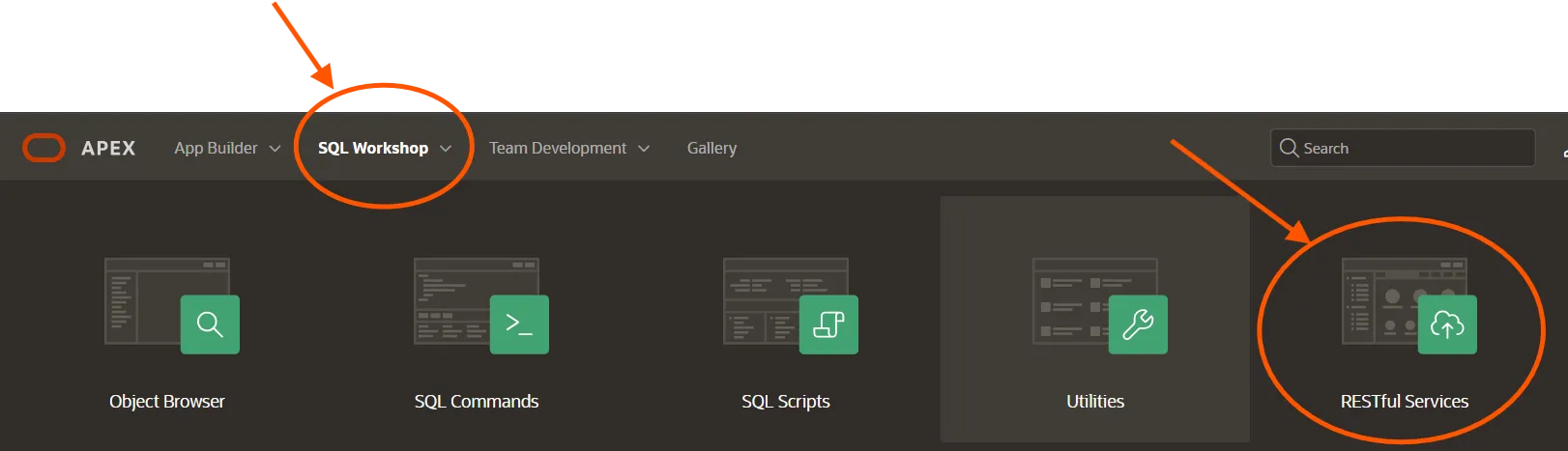This screenshot has width=1568, height=451.
Task: Open the App Builder menu
Action: point(216,148)
